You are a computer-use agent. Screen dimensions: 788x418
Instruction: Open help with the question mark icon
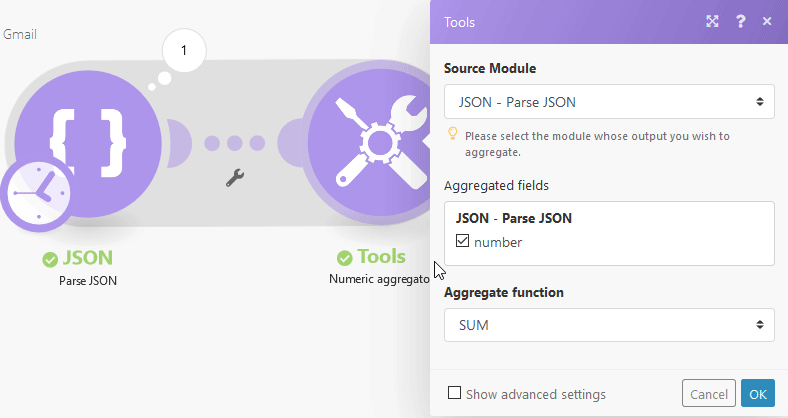coord(740,21)
